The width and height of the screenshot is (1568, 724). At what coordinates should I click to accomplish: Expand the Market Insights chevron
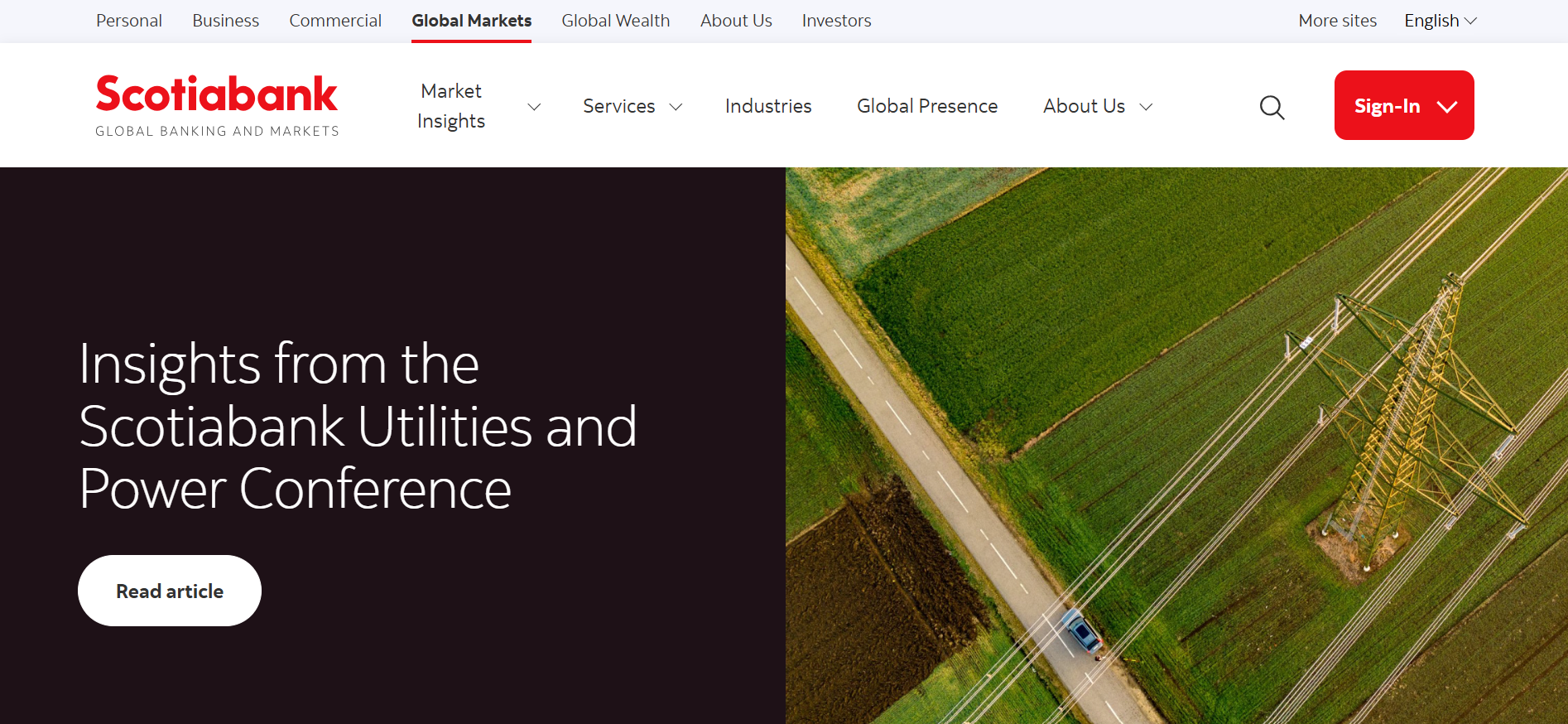pos(534,107)
